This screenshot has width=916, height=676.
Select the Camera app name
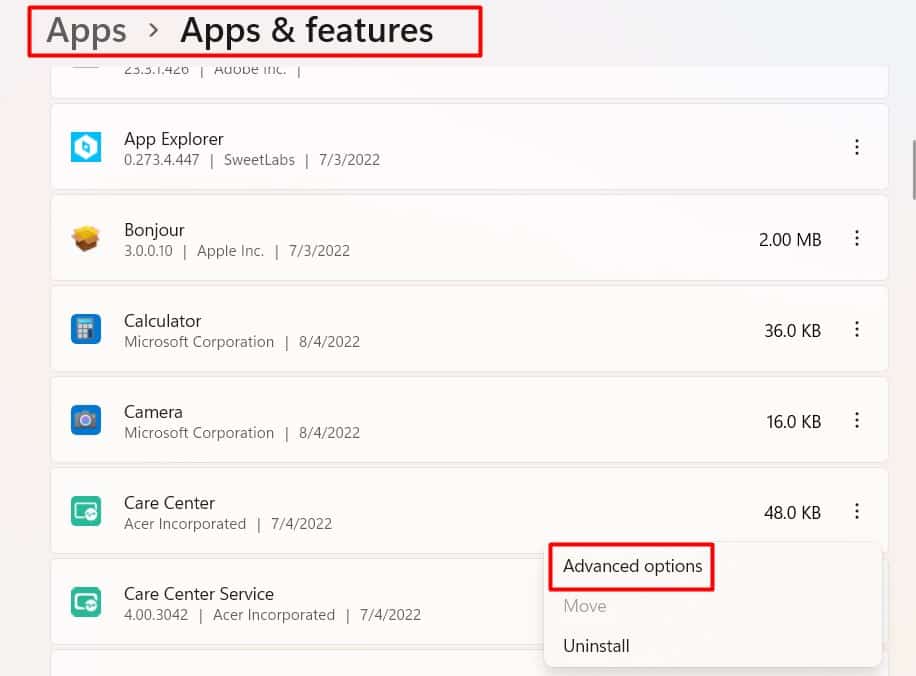153,412
